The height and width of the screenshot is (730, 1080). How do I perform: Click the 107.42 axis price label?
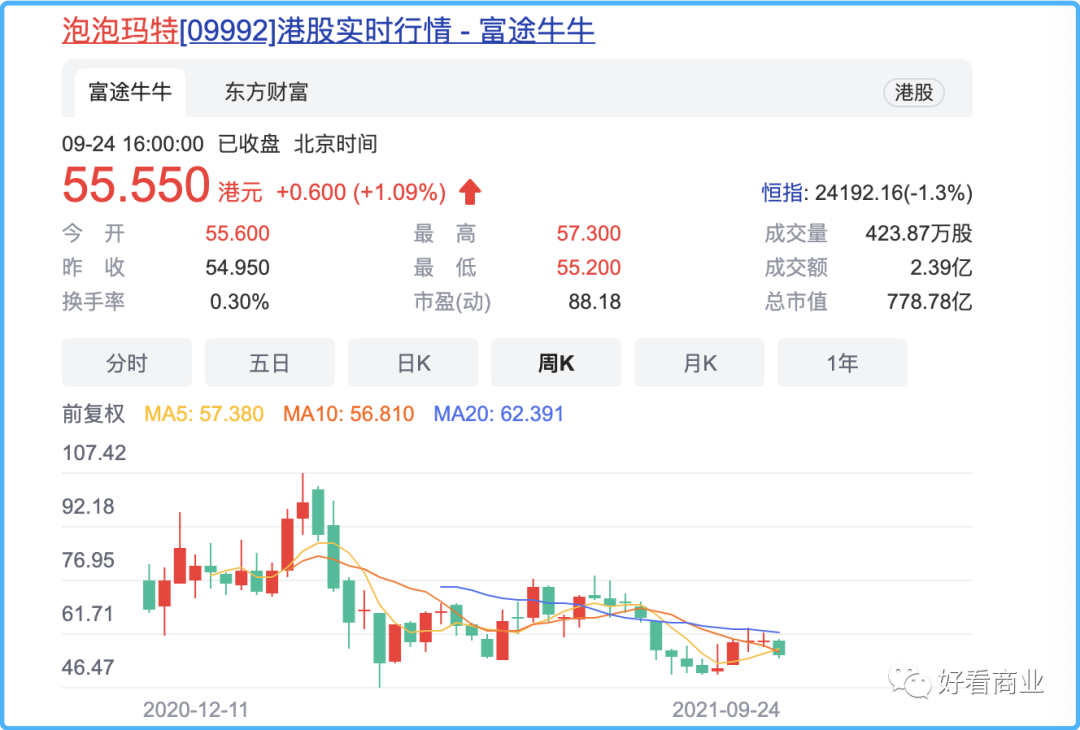click(94, 452)
